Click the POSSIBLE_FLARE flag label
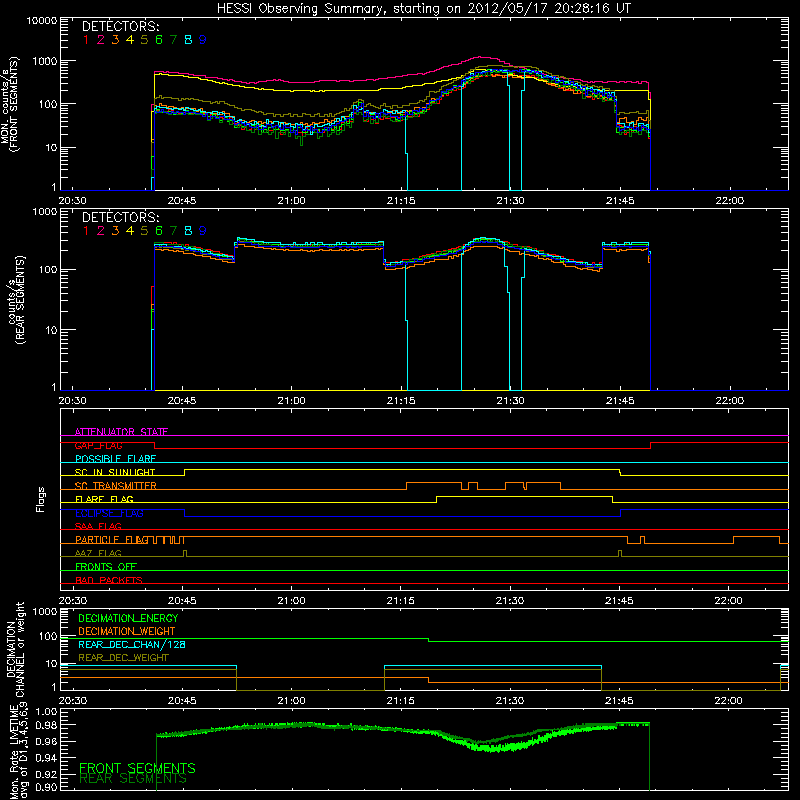This screenshot has width=800, height=800. 115,459
